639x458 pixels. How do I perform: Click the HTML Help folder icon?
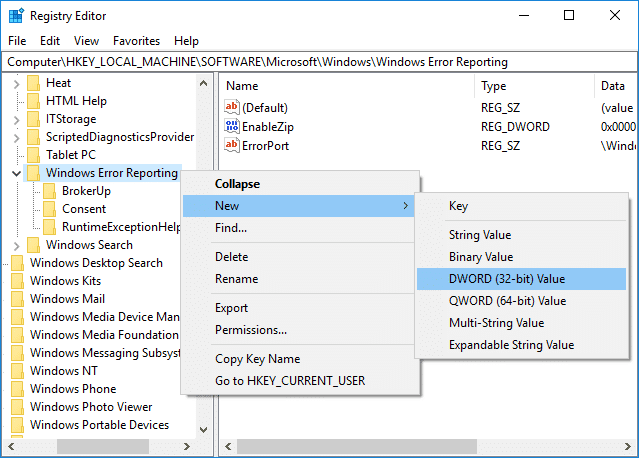coord(33,101)
